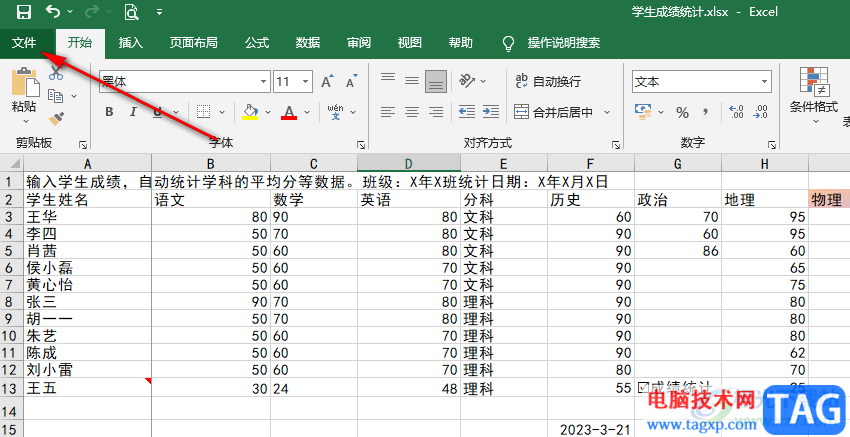Open the 文件 menu tab
850x437 pixels.
pyautogui.click(x=24, y=43)
